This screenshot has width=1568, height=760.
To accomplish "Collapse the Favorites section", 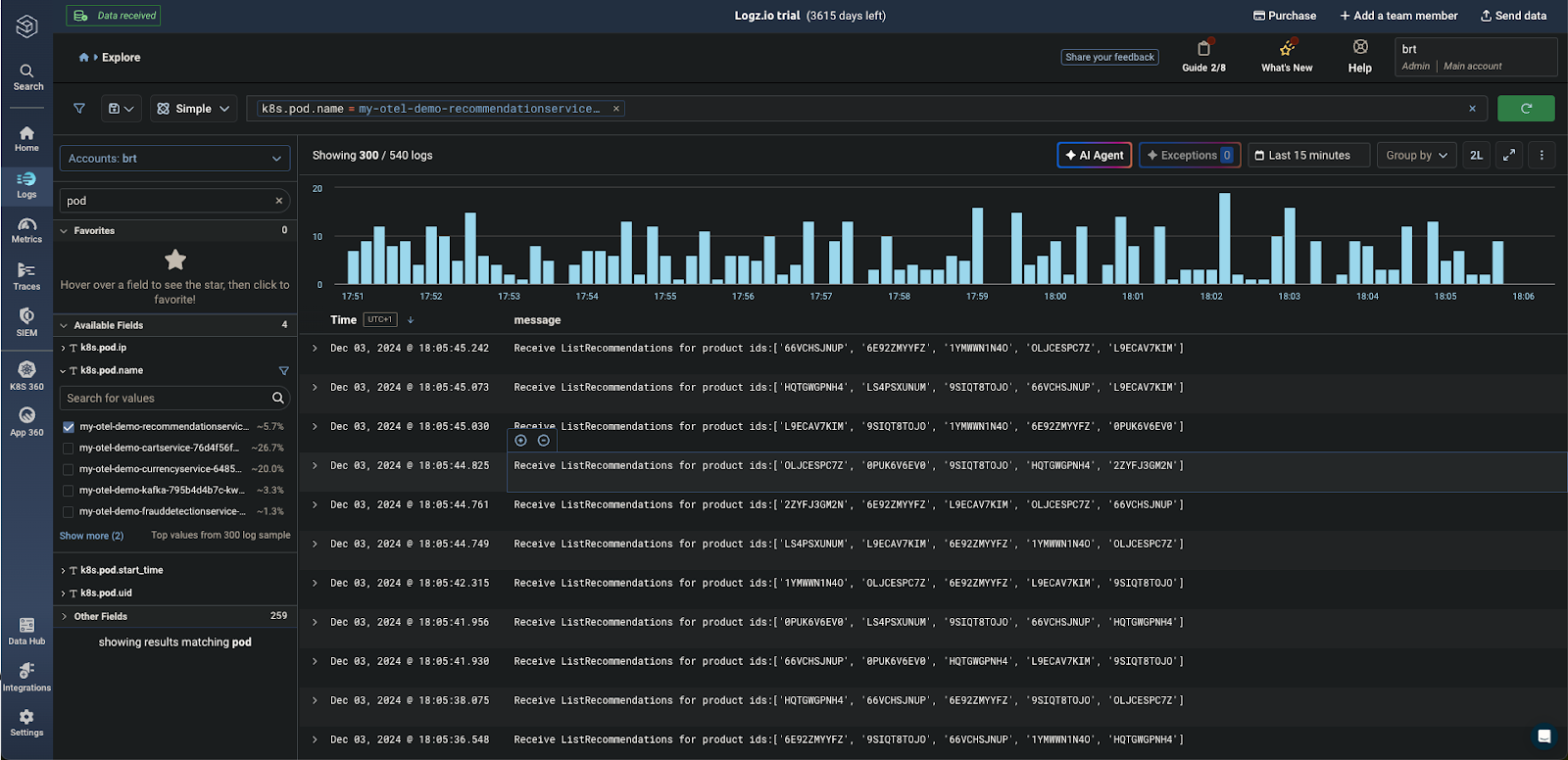I will (x=64, y=231).
